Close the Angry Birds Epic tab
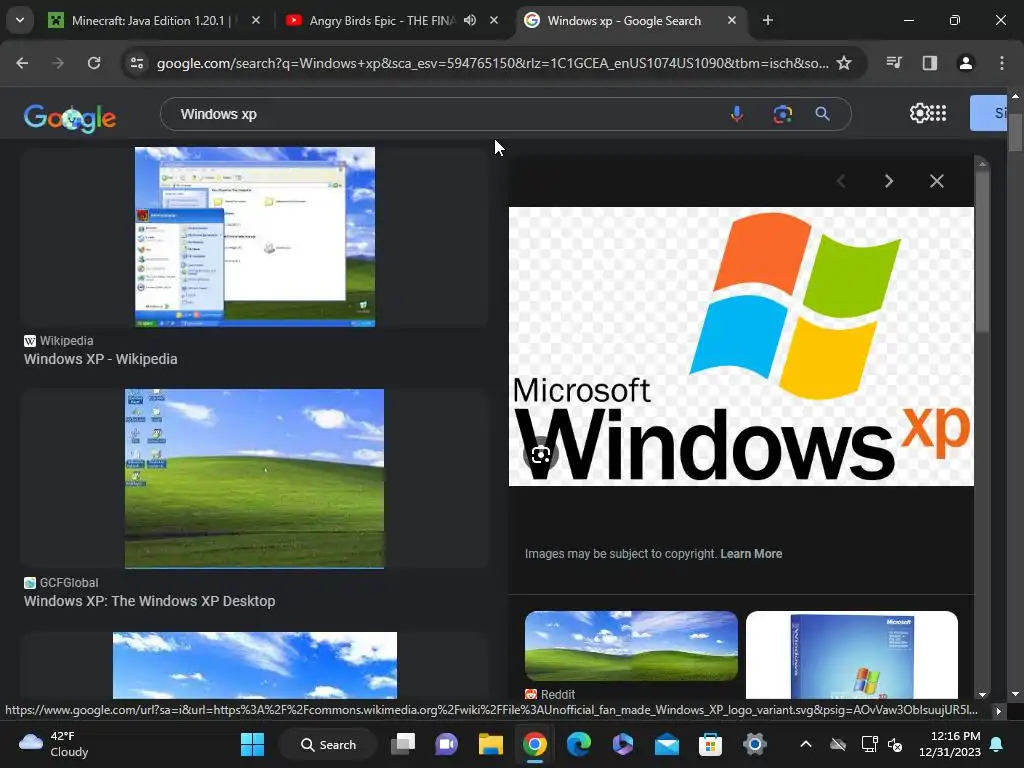 (494, 21)
